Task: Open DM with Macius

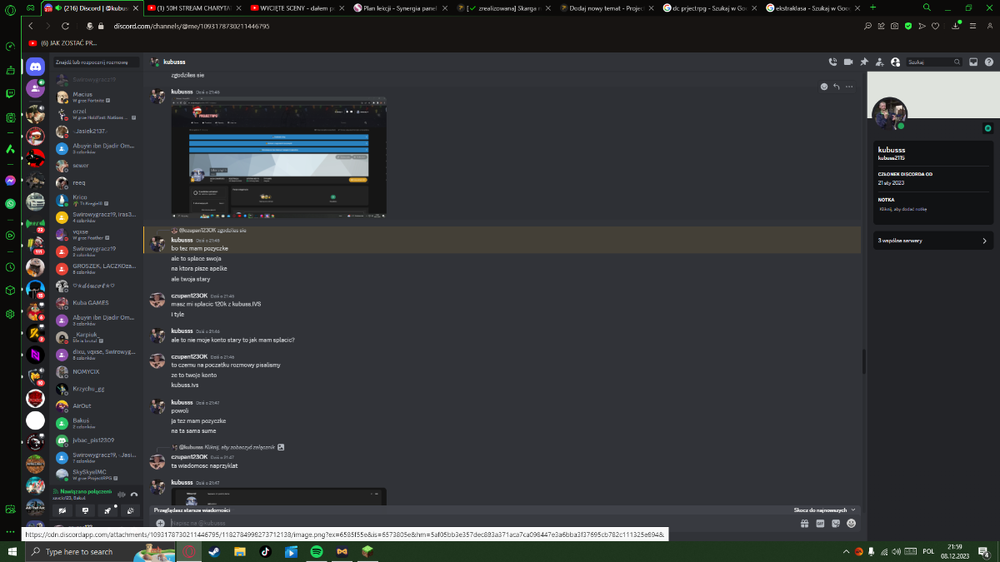Action: (x=97, y=96)
